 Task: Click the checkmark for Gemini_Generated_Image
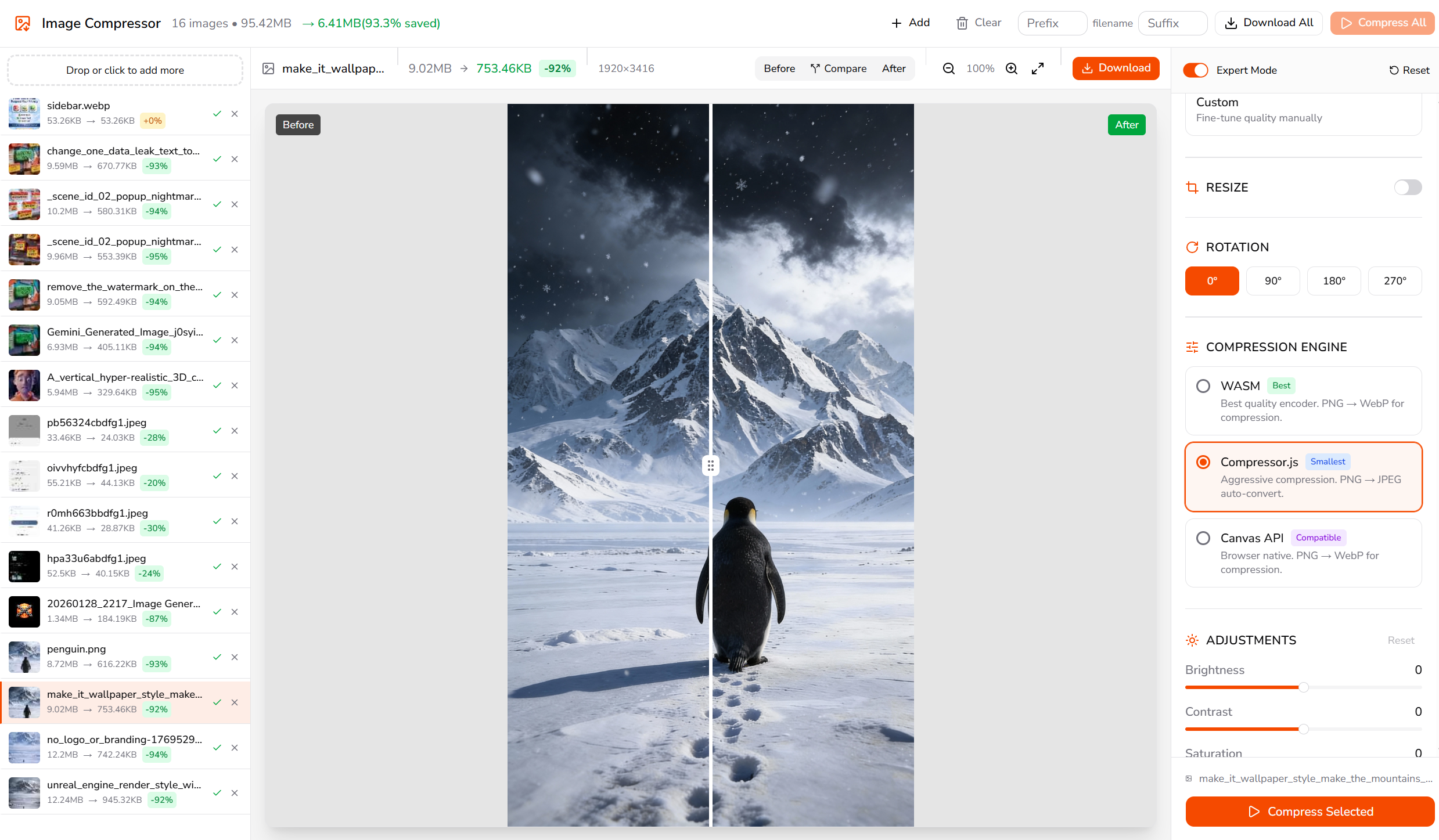click(x=217, y=340)
